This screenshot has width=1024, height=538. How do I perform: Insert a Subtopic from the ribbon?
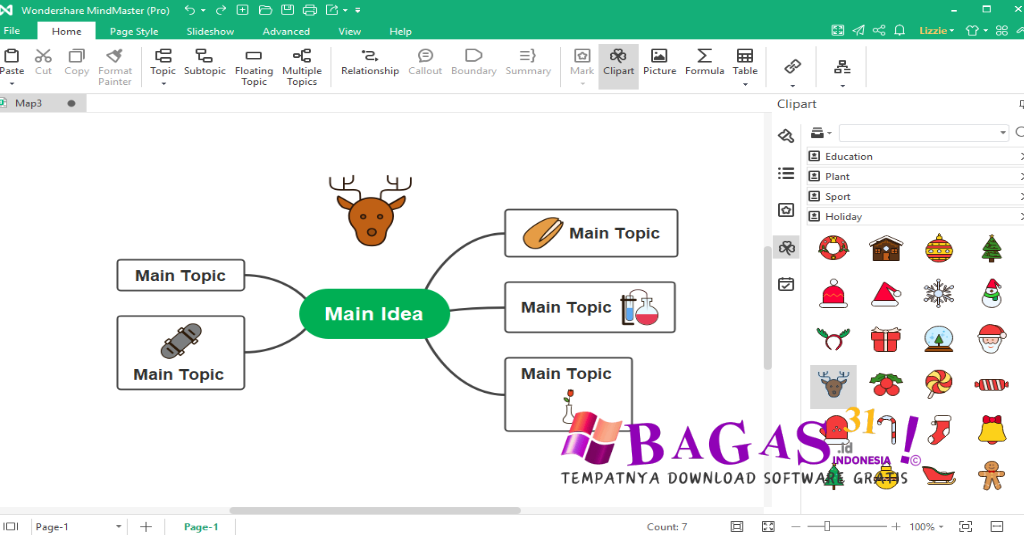click(204, 63)
